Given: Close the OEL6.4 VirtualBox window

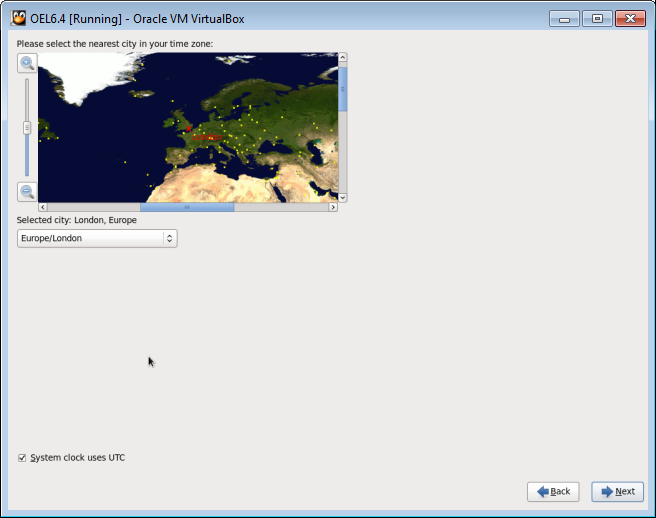Looking at the screenshot, I should coord(630,19).
